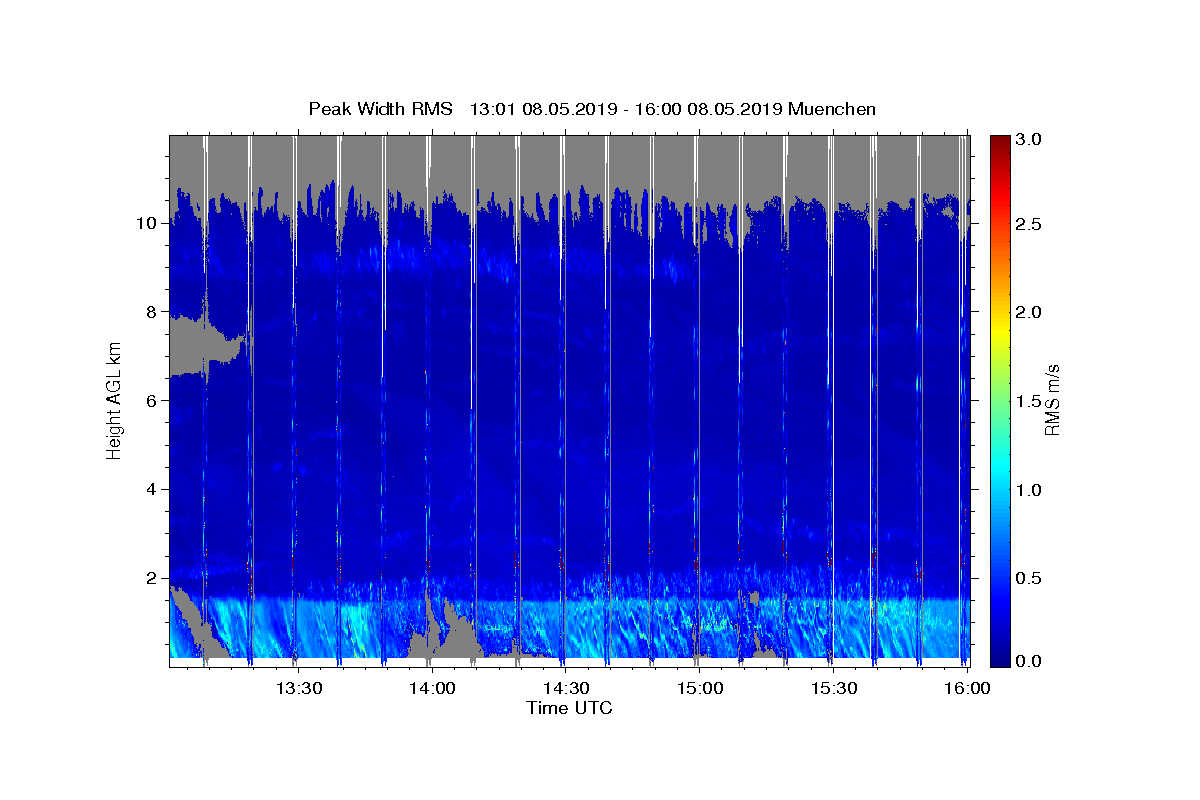Click the dark red top of the colorbar

pyautogui.click(x=1000, y=142)
